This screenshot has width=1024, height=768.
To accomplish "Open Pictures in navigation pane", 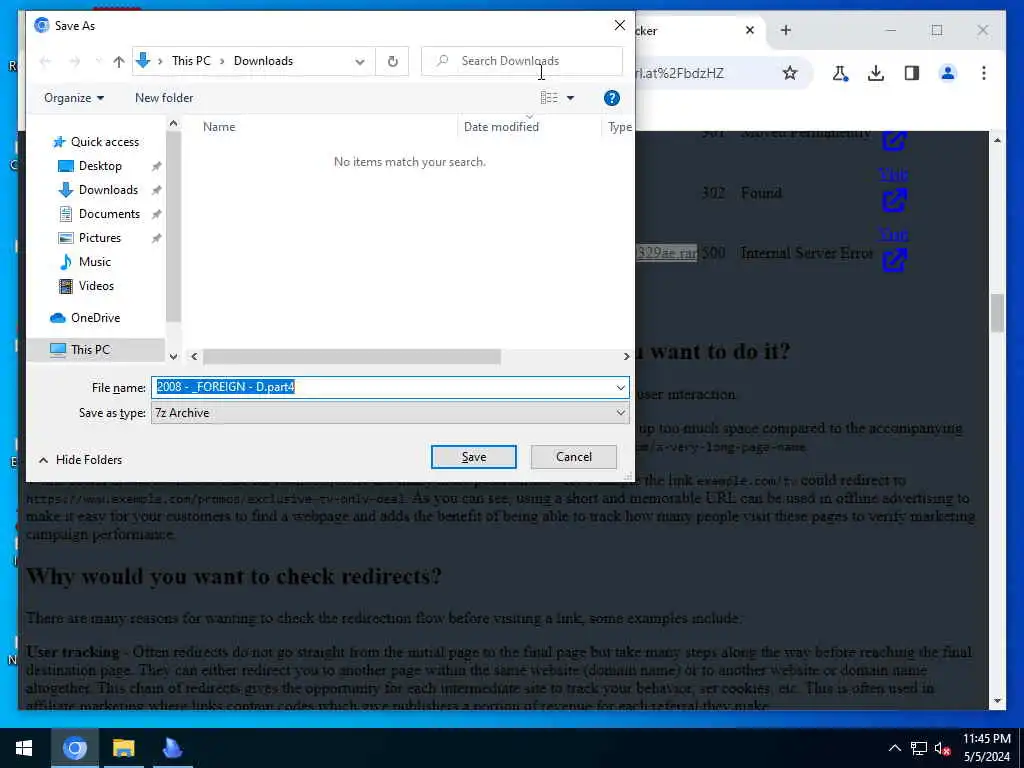I will click(100, 238).
